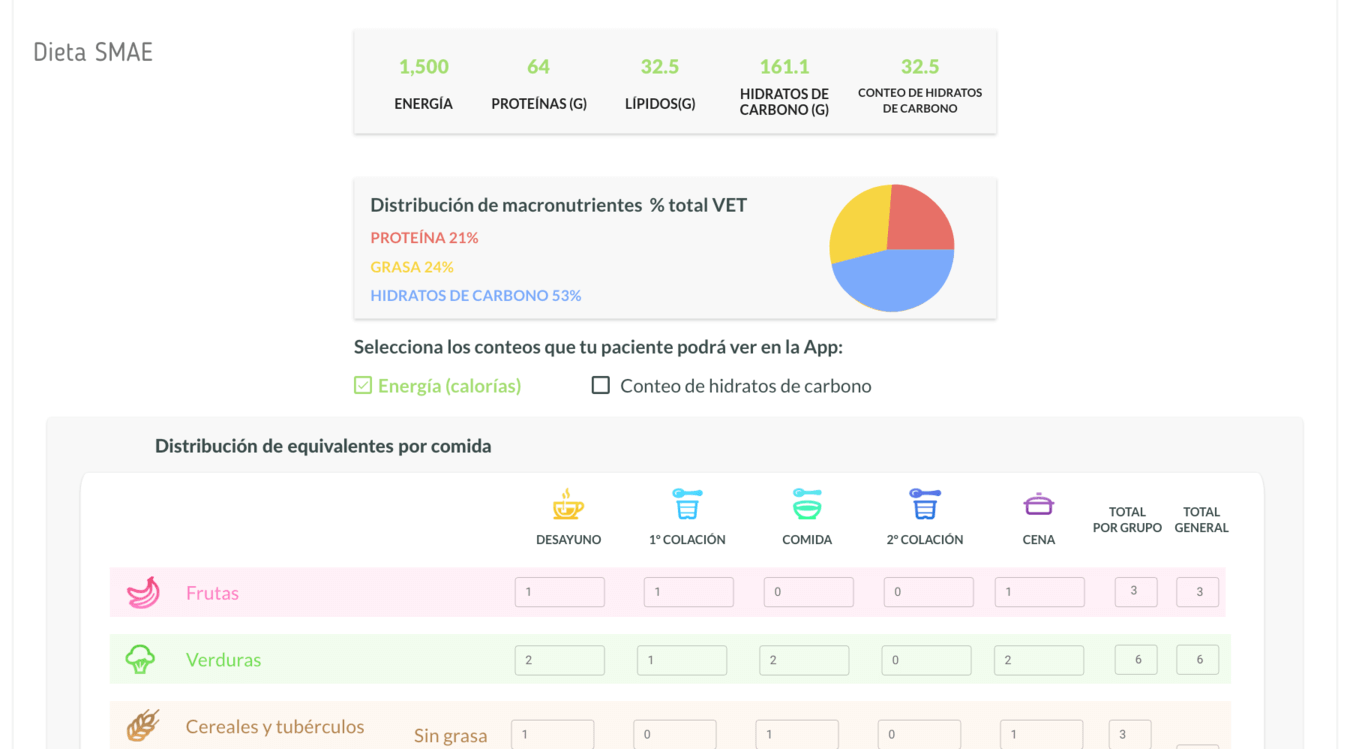Image resolution: width=1350 pixels, height=749 pixels.
Task: Click the red protein pie slice
Action: pyautogui.click(x=918, y=218)
